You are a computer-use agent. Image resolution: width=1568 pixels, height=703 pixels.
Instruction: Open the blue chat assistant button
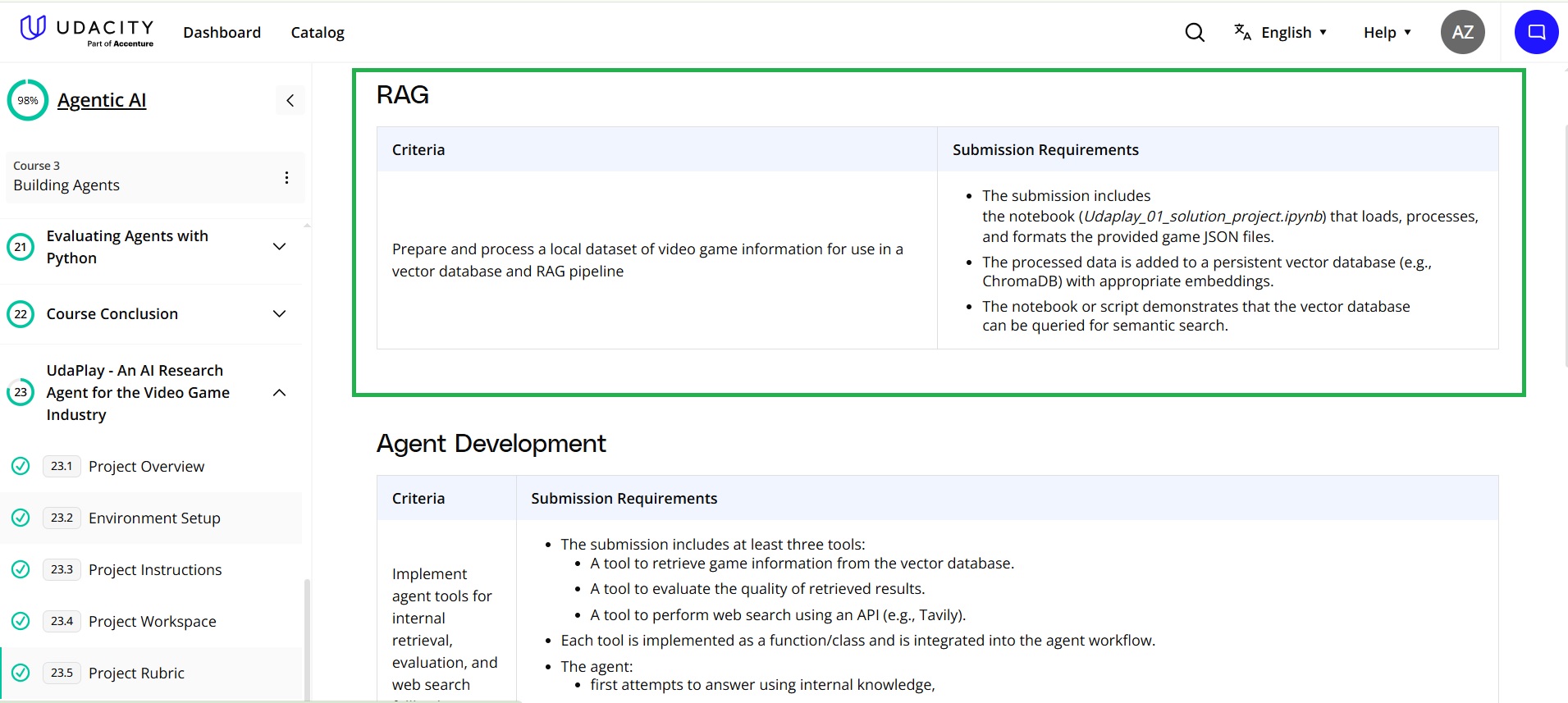tap(1536, 33)
